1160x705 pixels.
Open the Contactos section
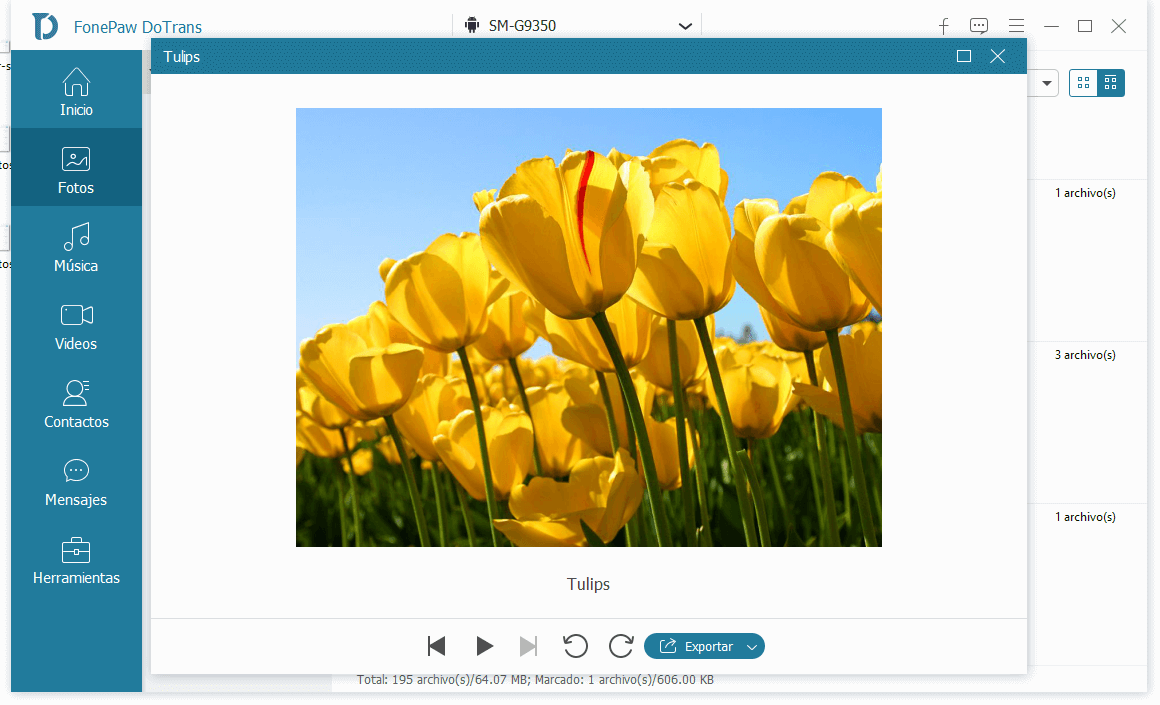point(76,404)
